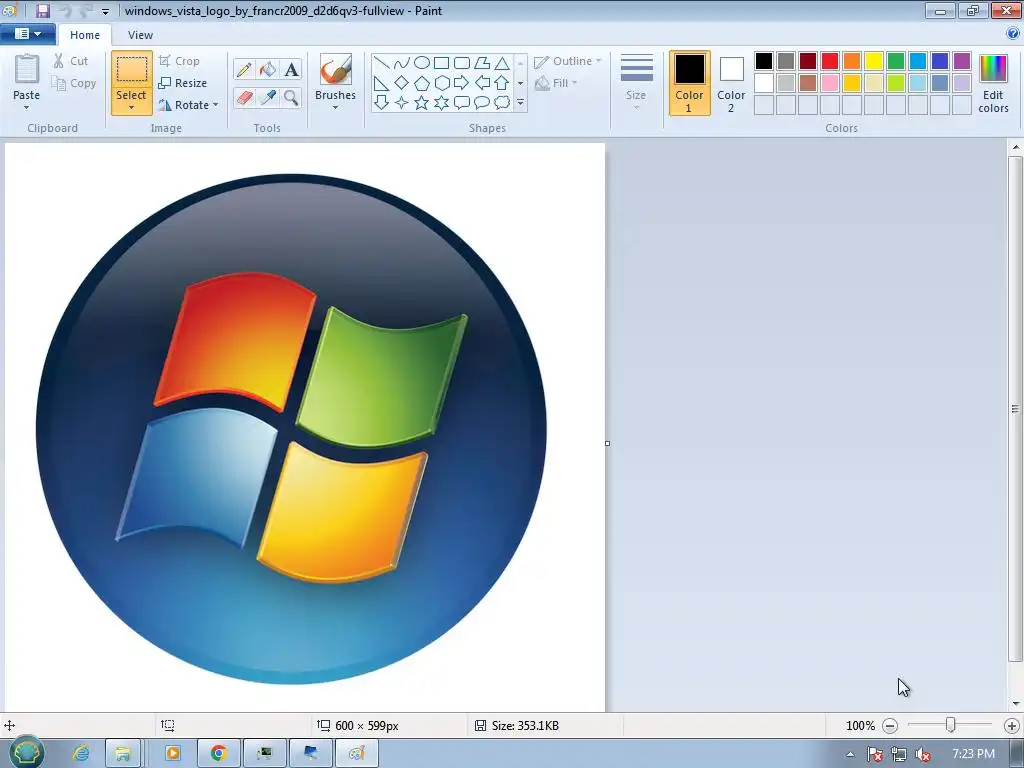The image size is (1024, 768).
Task: Choose the Left arrow shape
Action: pos(482,83)
